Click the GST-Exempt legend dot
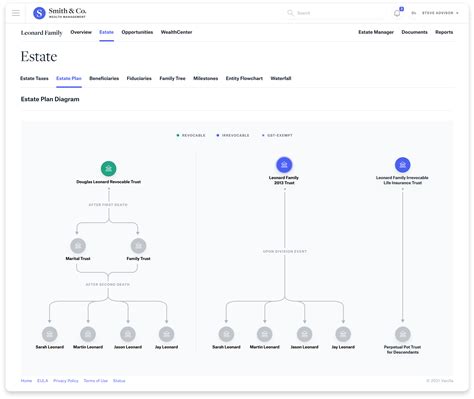The width and height of the screenshot is (474, 399). pos(263,135)
